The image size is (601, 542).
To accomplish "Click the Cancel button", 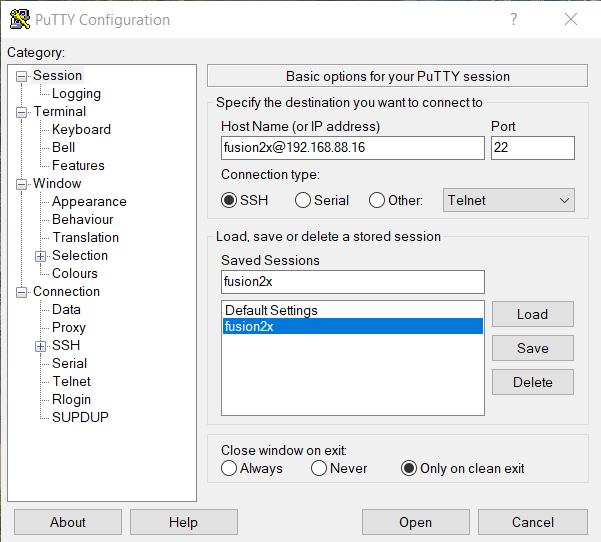I will (x=533, y=522).
